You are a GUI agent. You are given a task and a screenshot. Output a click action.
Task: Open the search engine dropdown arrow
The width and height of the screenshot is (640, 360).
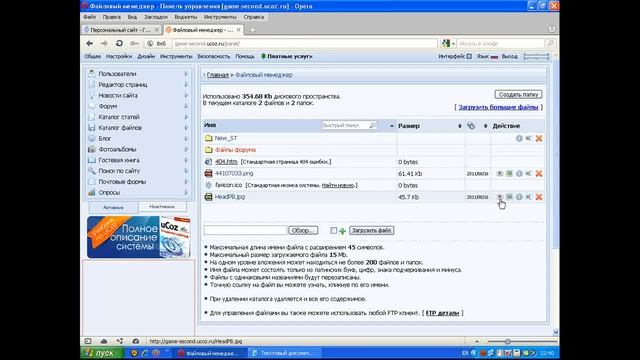(x=453, y=44)
